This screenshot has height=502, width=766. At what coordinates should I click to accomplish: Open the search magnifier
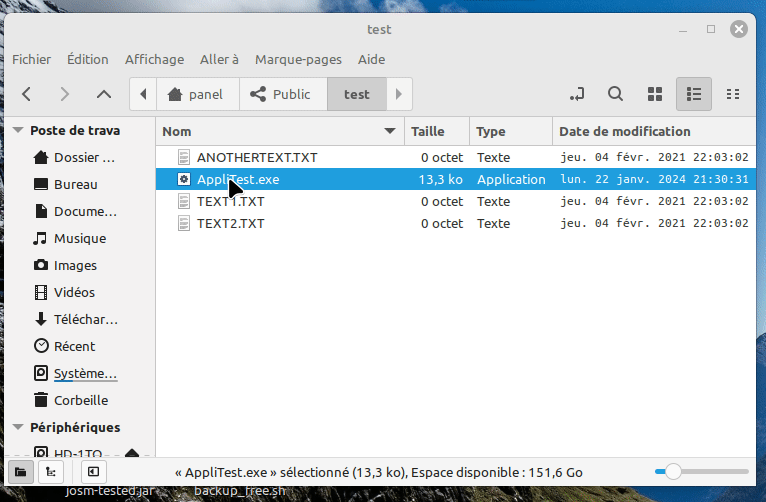click(616, 94)
